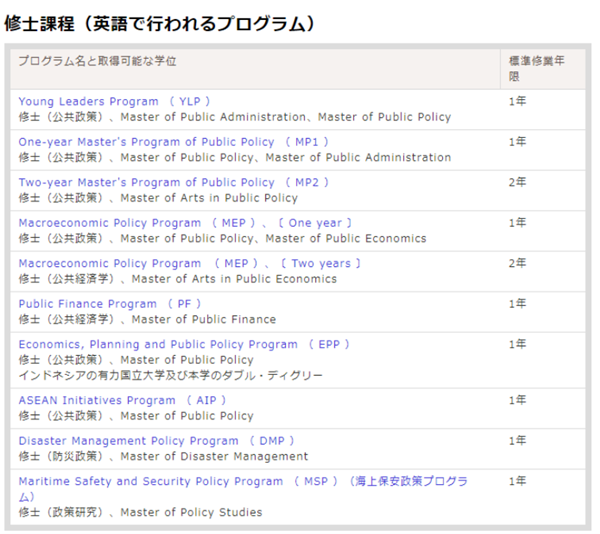Open Disaster Management Policy Program (DMP) link
The width and height of the screenshot is (600, 534).
click(x=156, y=441)
